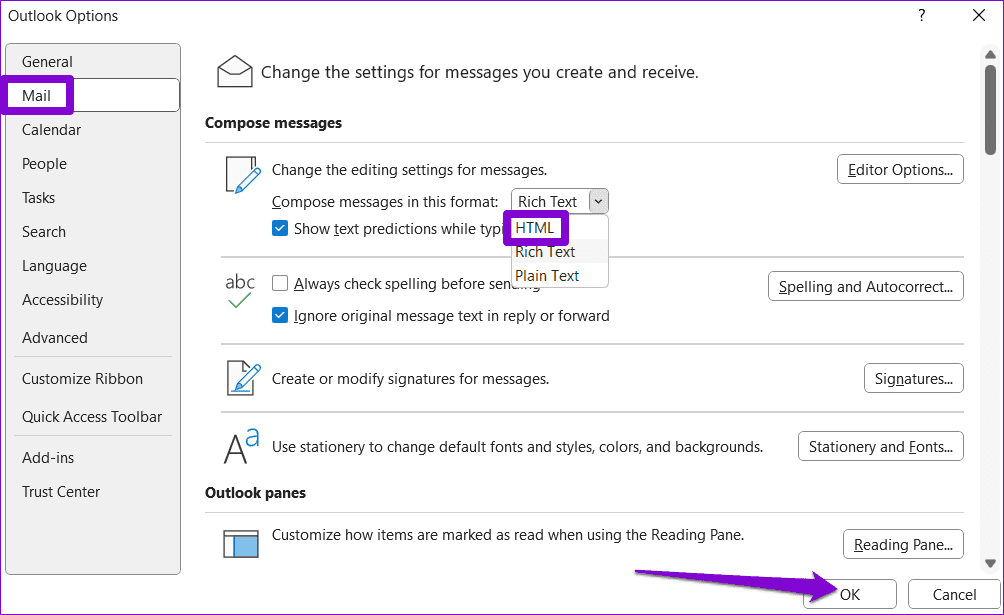This screenshot has height=615, width=1004.
Task: Enable Always check spelling before sending
Action: (280, 283)
